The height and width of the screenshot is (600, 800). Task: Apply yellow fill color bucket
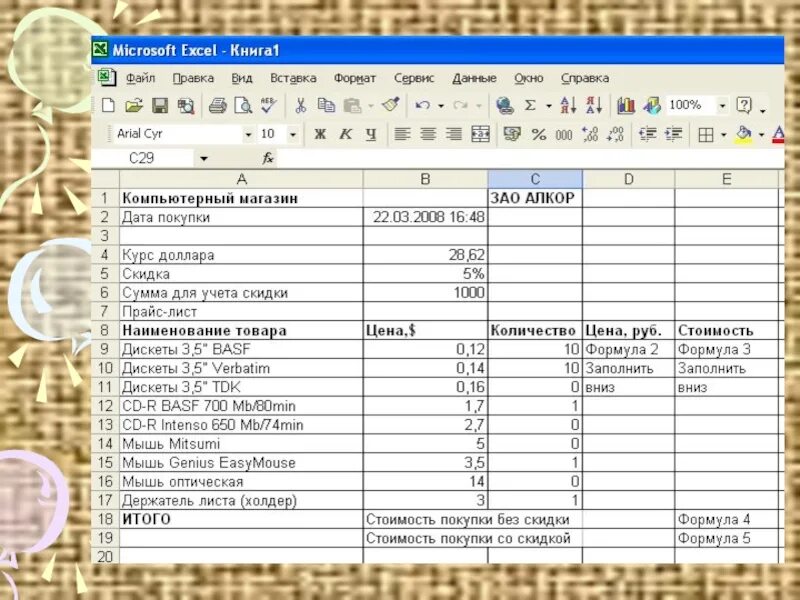(744, 134)
